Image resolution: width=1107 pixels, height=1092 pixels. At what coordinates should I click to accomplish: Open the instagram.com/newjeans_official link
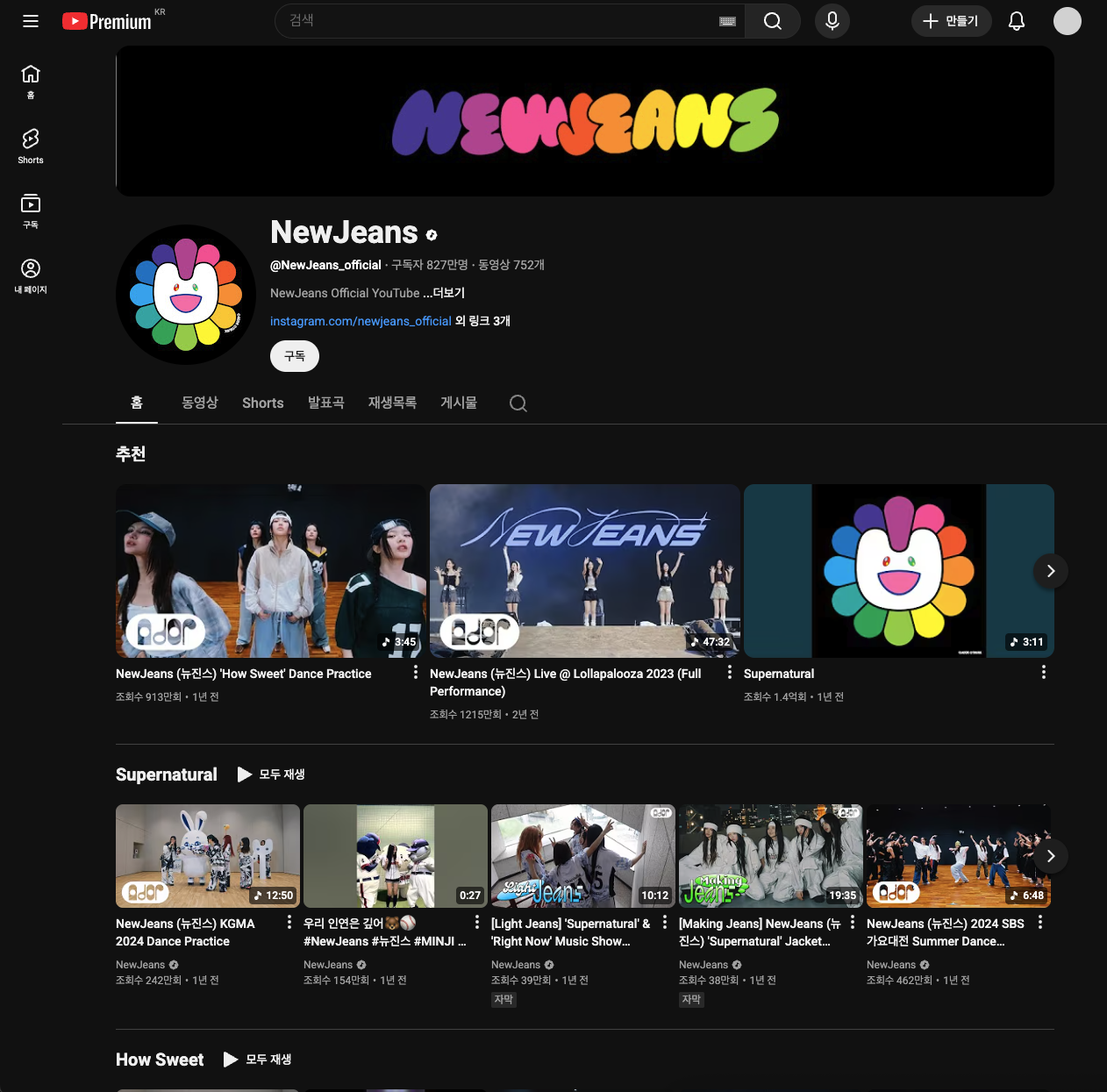pyautogui.click(x=361, y=321)
